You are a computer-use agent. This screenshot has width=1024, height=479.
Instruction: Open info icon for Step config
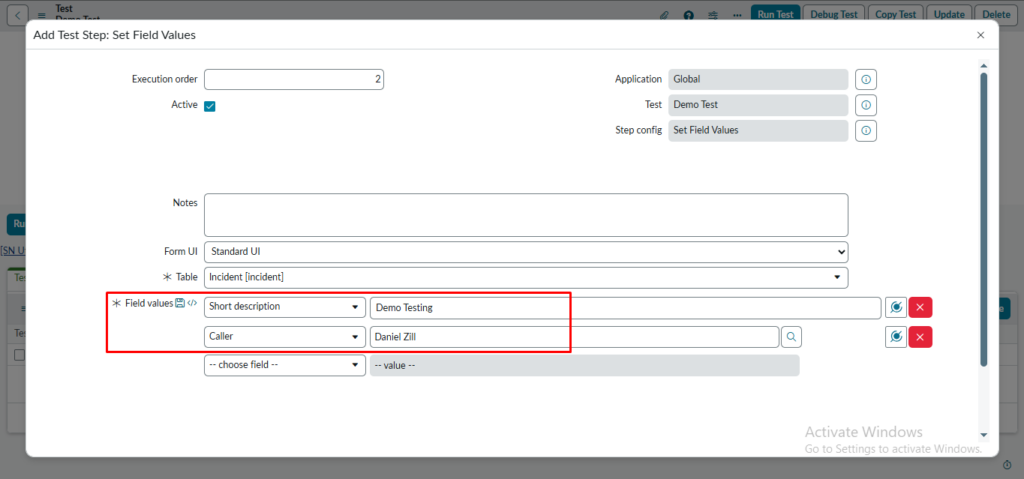coord(866,131)
